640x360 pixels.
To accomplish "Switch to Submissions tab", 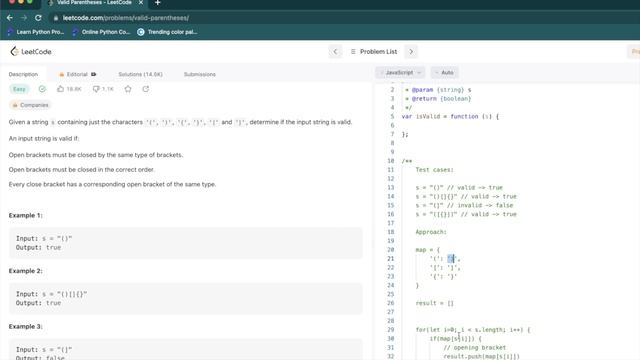I will click(x=200, y=74).
